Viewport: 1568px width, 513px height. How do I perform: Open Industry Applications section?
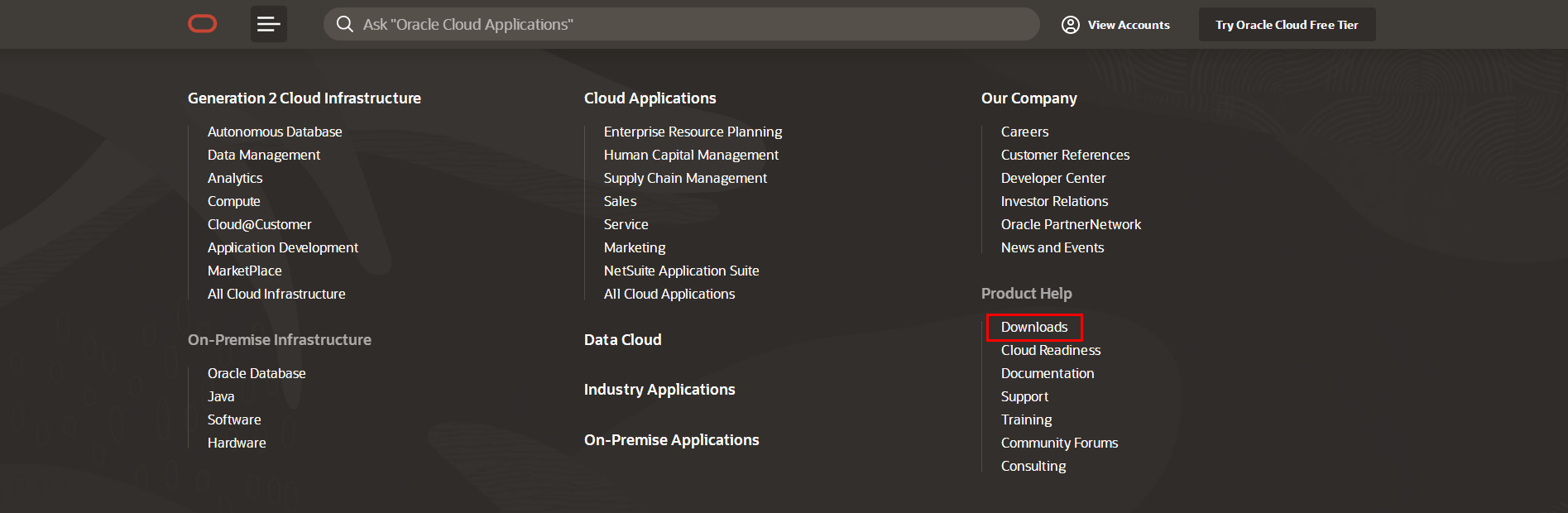(x=659, y=390)
